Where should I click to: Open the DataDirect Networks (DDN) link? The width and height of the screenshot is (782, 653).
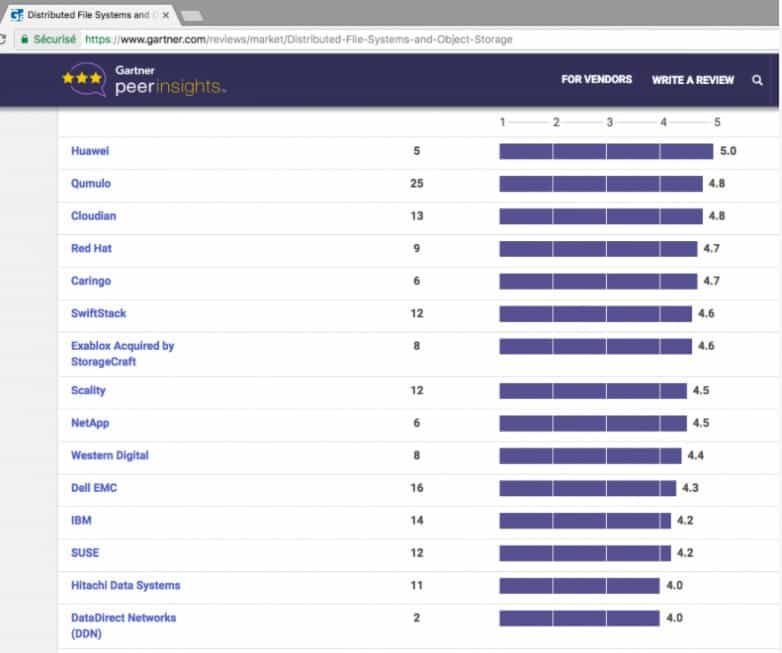(x=123, y=626)
